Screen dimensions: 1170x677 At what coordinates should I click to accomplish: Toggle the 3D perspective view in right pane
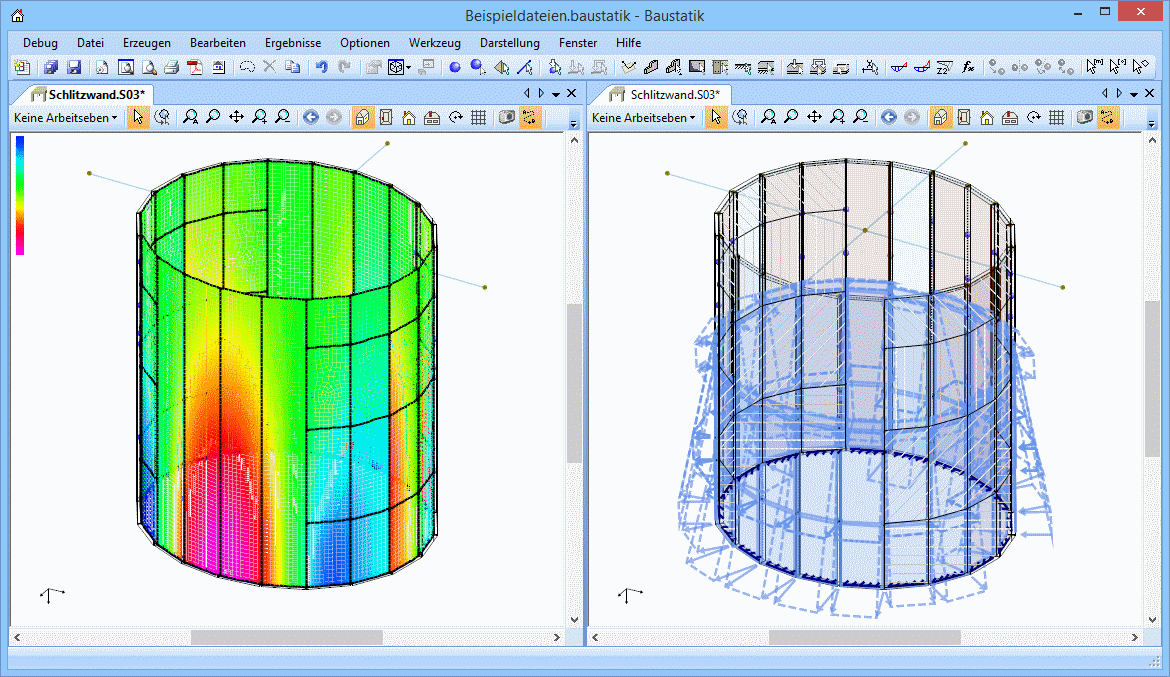pyautogui.click(x=940, y=117)
